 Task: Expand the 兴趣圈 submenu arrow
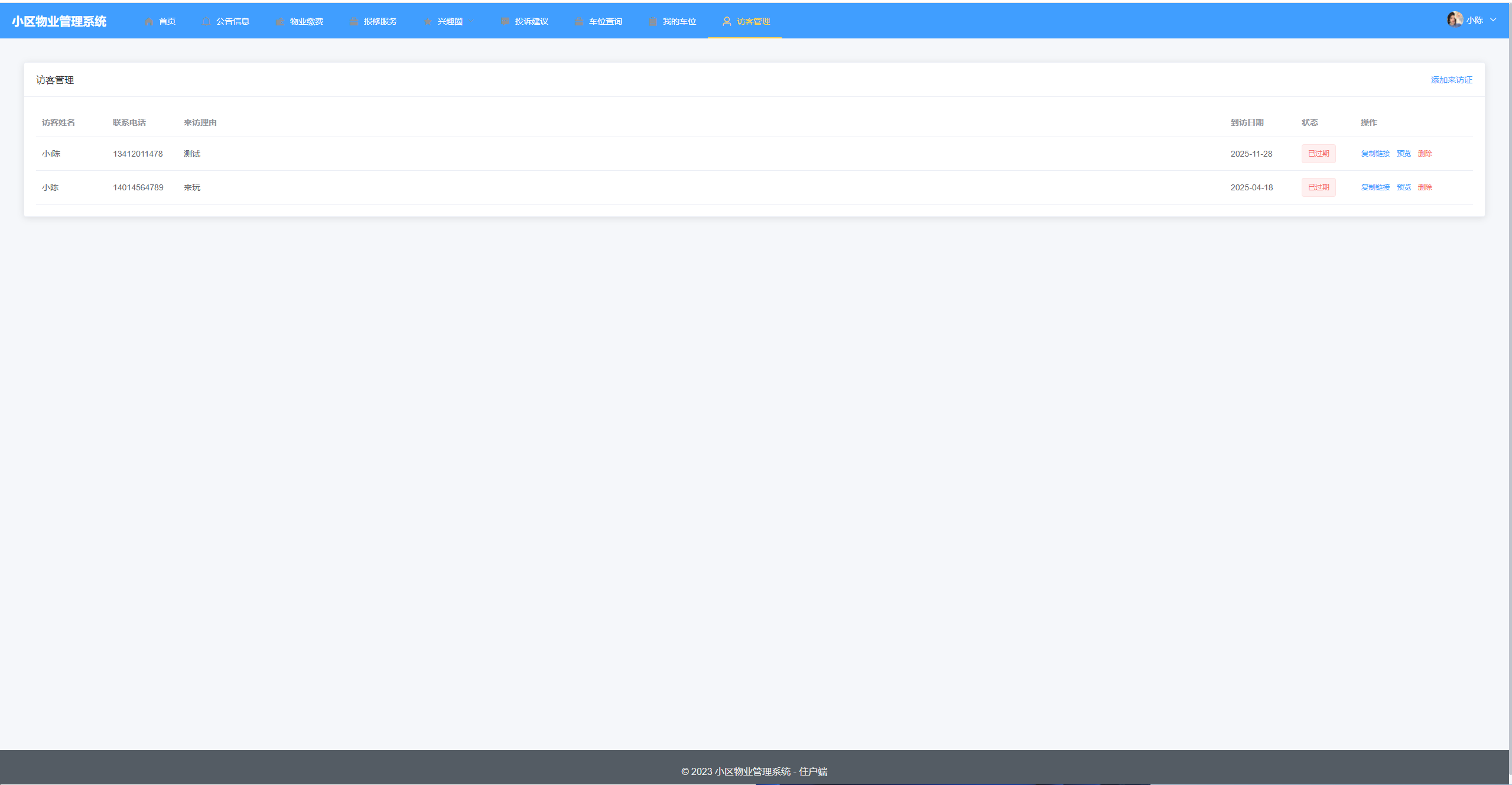tap(472, 21)
